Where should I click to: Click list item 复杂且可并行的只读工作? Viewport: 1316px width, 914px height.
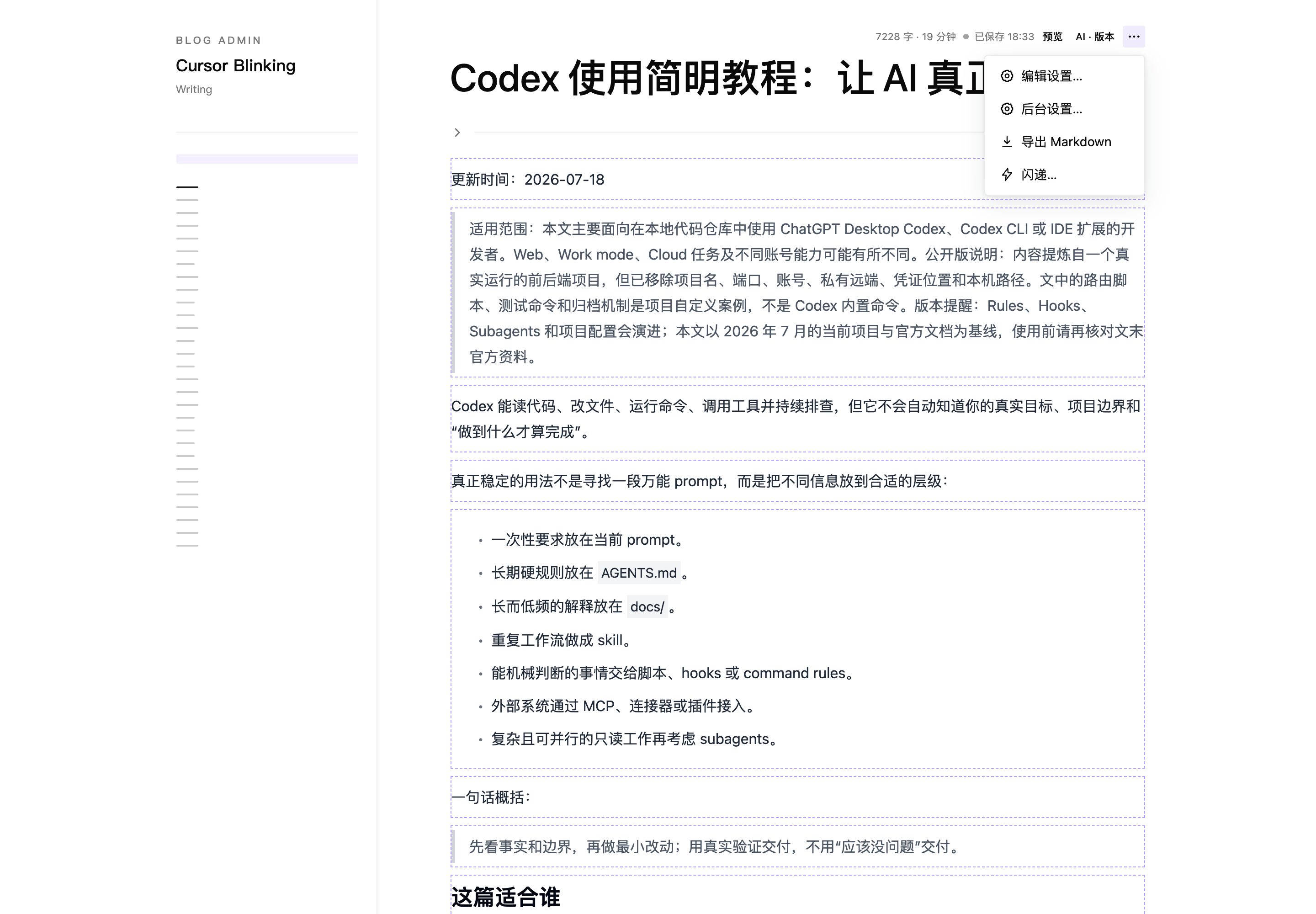click(x=636, y=739)
